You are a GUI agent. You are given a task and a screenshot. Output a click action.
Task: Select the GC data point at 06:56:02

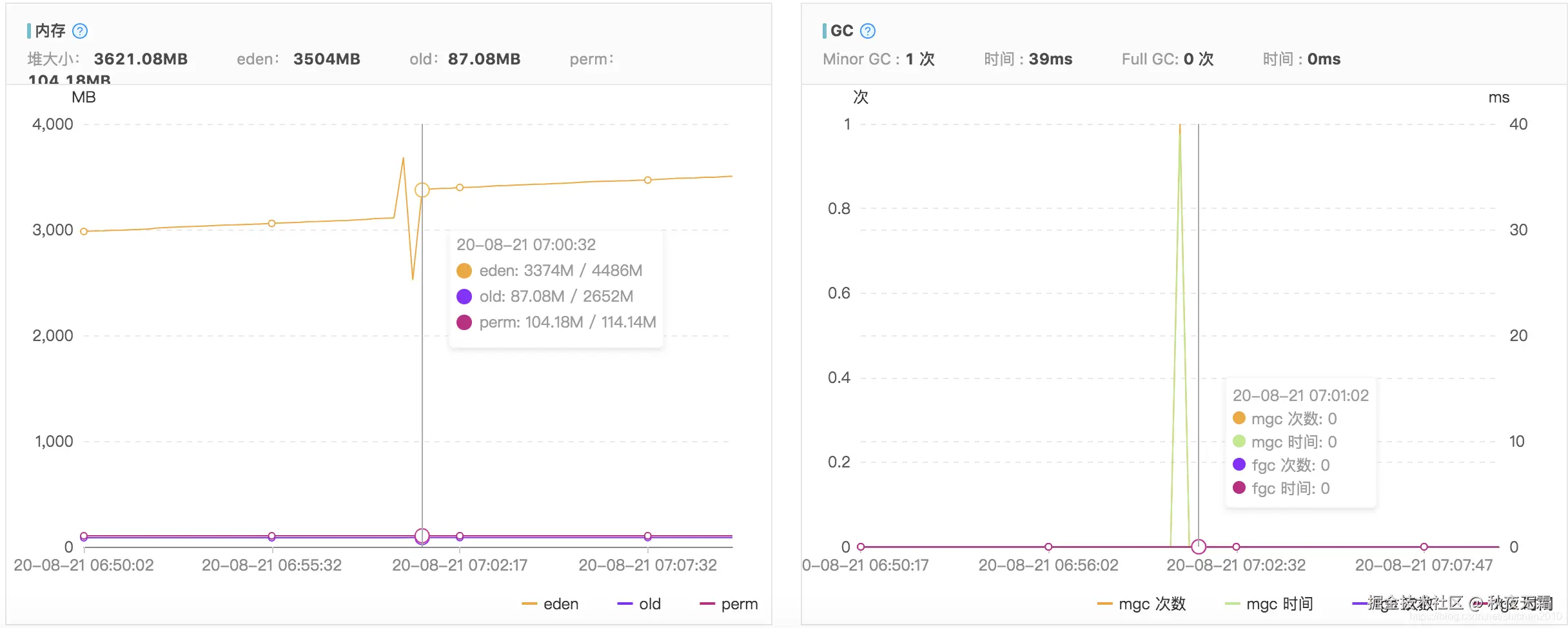[x=1048, y=547]
